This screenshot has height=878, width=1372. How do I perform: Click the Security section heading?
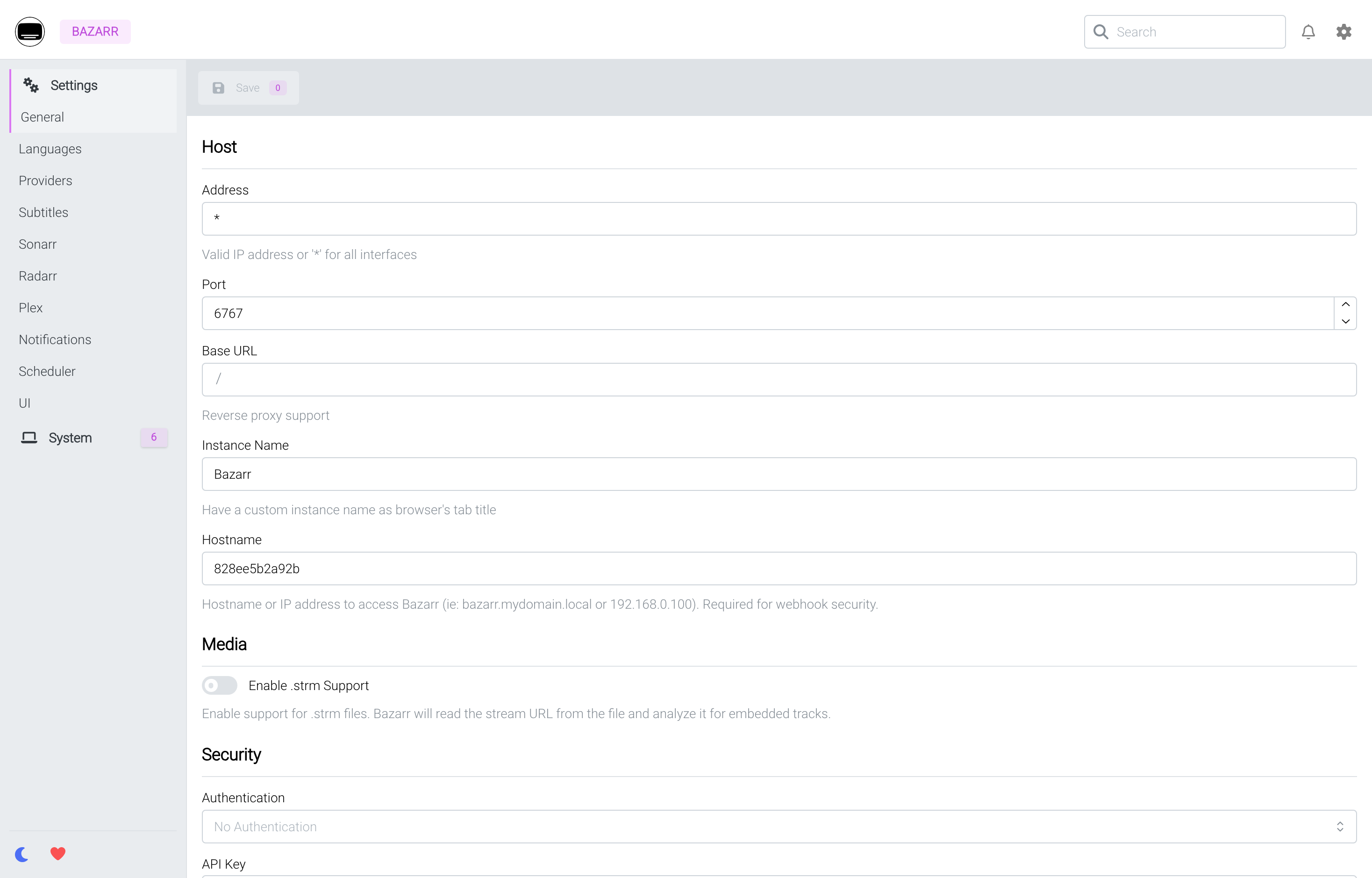231,755
